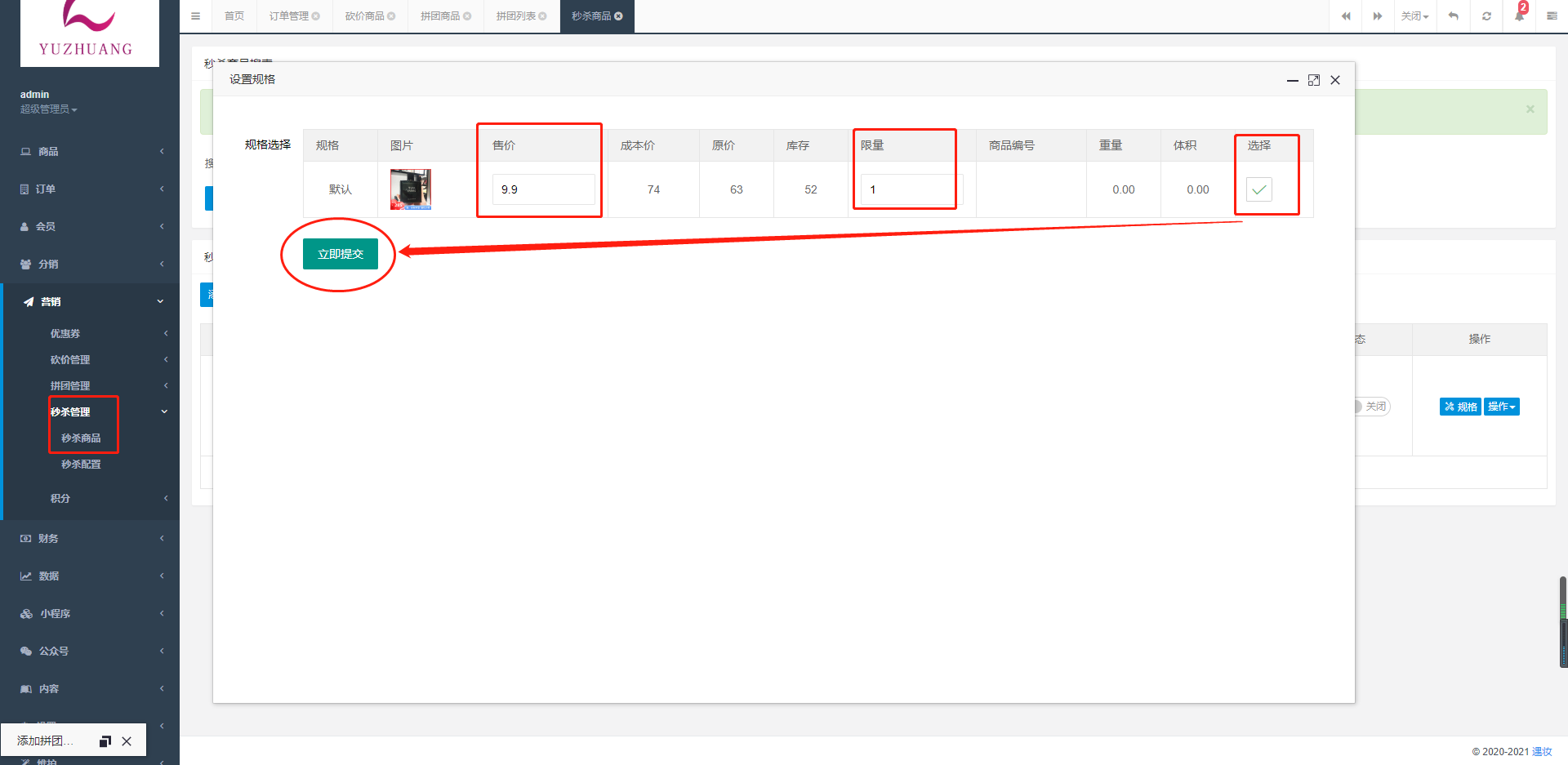Expand the 砍价管理 submenu
This screenshot has height=765, width=1568.
[x=91, y=360]
